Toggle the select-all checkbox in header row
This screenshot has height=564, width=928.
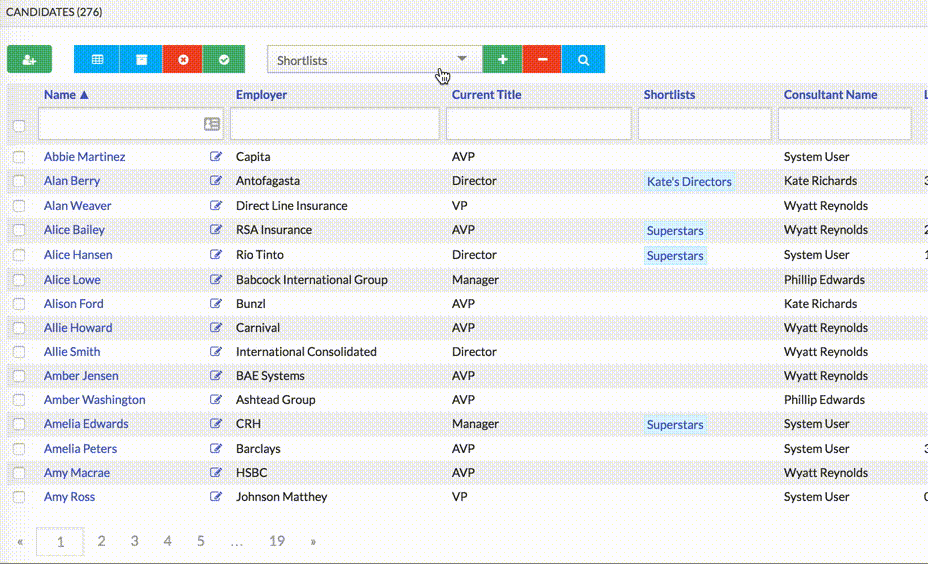click(x=19, y=126)
